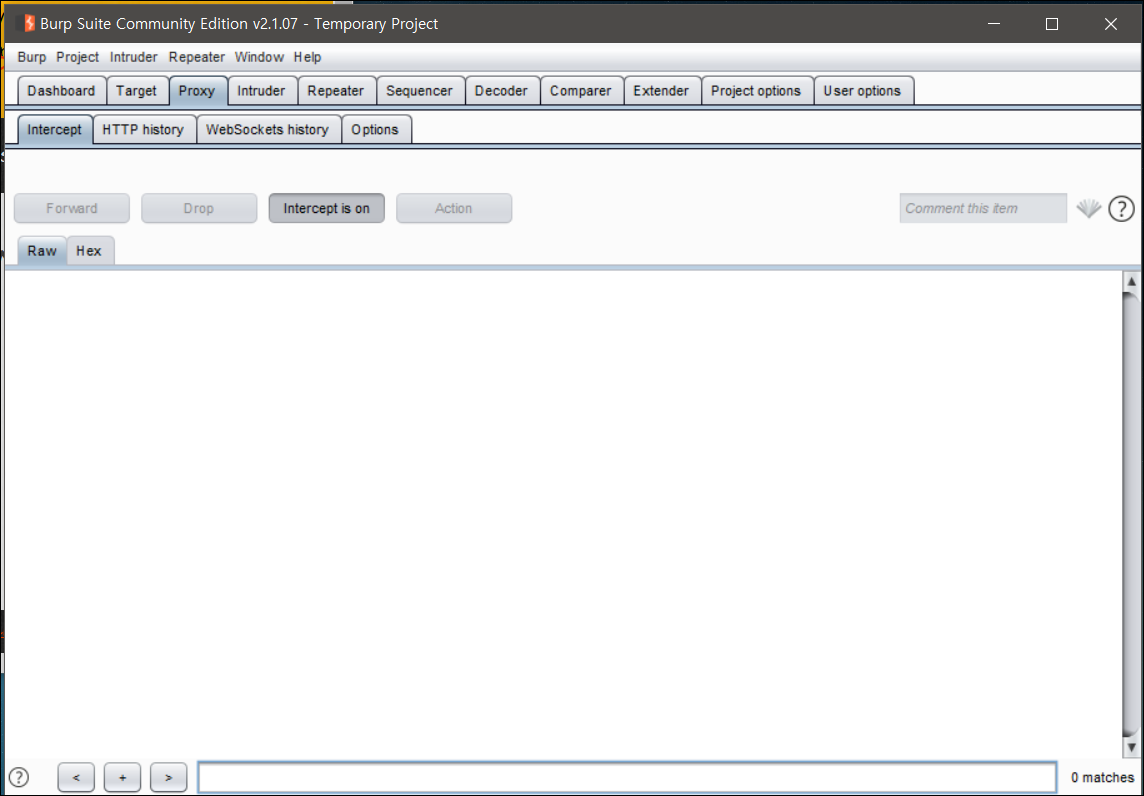Click the search help question mark icon

(x=19, y=778)
